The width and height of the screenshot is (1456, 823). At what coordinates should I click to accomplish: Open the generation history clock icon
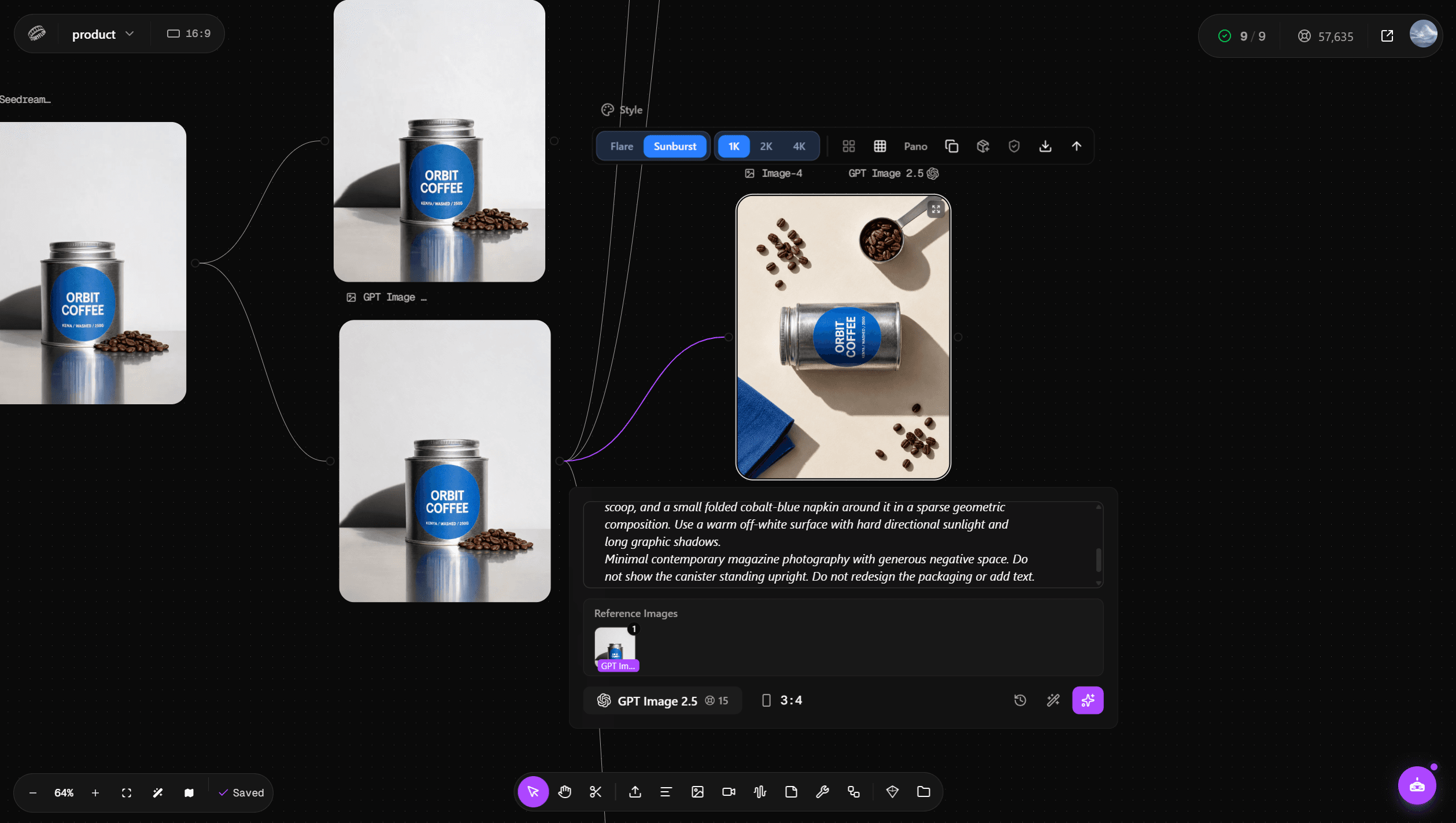[1020, 700]
